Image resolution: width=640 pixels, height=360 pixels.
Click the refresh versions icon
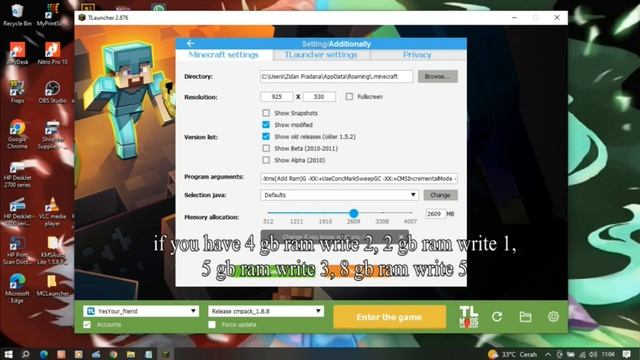(497, 317)
